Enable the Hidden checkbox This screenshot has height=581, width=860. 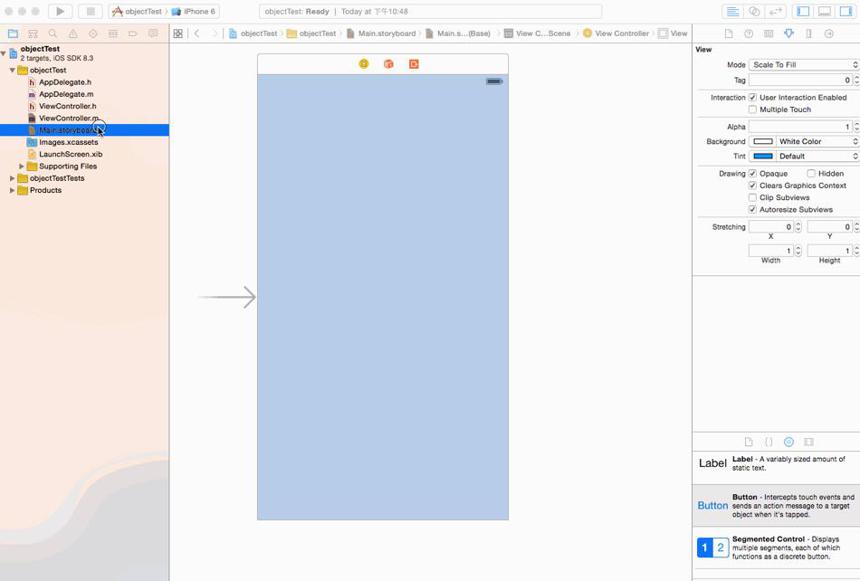point(811,173)
